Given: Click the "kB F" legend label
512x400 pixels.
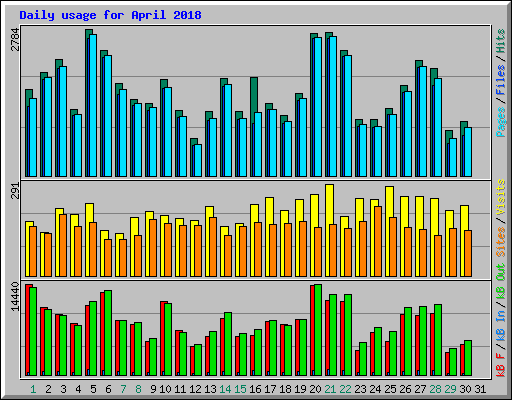Looking at the screenshot, I should point(501,365).
